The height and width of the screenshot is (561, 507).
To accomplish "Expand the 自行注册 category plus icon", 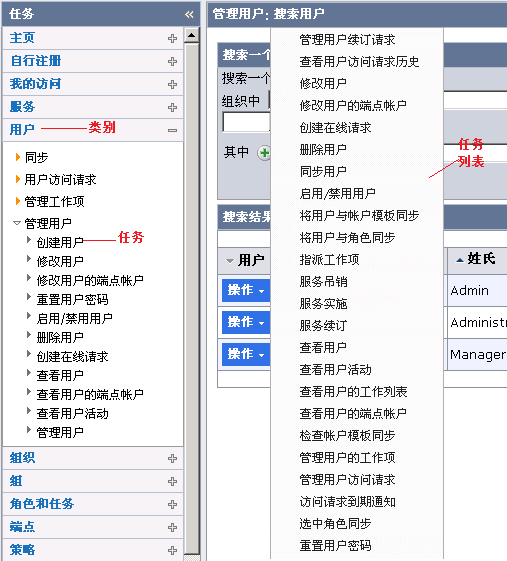I will tap(172, 61).
